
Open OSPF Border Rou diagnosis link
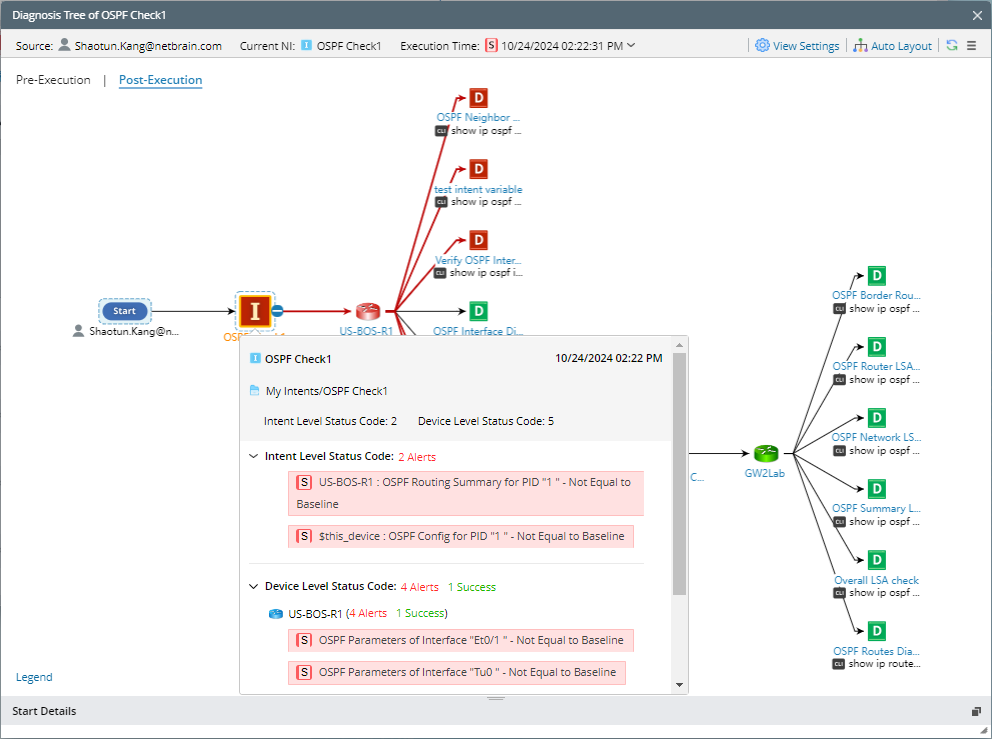(876, 295)
